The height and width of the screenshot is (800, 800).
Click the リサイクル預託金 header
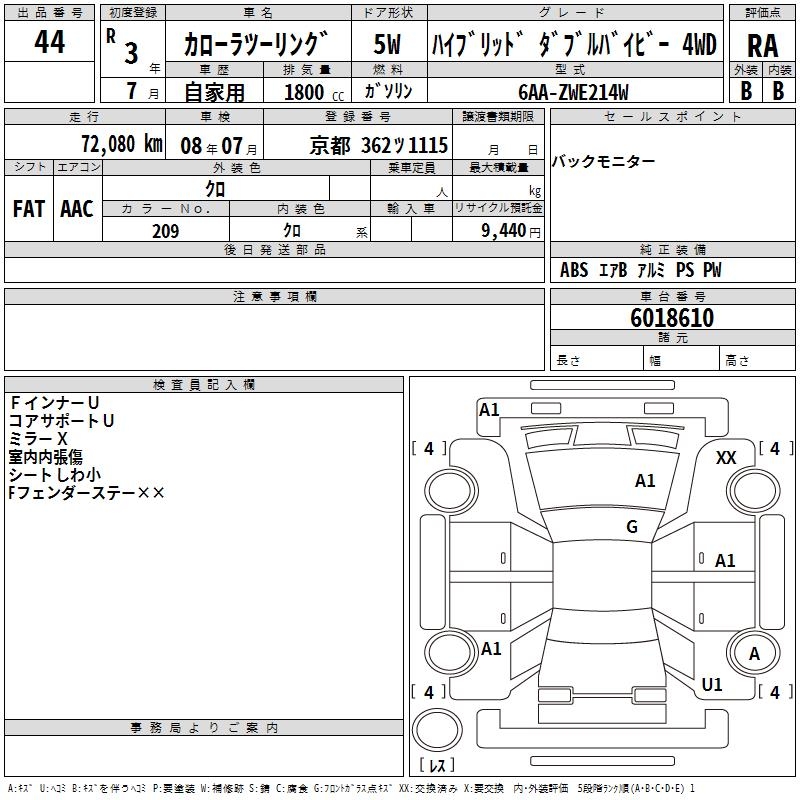click(x=498, y=208)
